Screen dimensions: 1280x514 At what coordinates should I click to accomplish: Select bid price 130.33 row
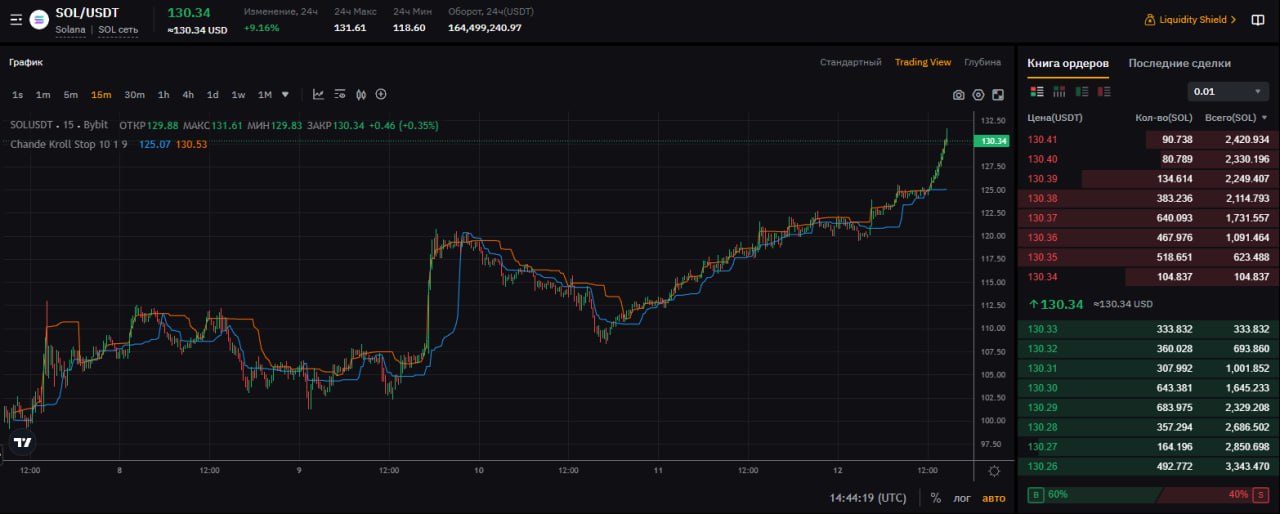(1148, 329)
